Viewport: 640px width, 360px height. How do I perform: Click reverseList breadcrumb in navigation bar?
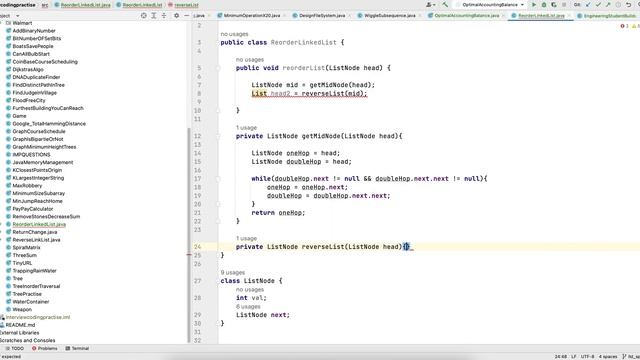[183, 5]
